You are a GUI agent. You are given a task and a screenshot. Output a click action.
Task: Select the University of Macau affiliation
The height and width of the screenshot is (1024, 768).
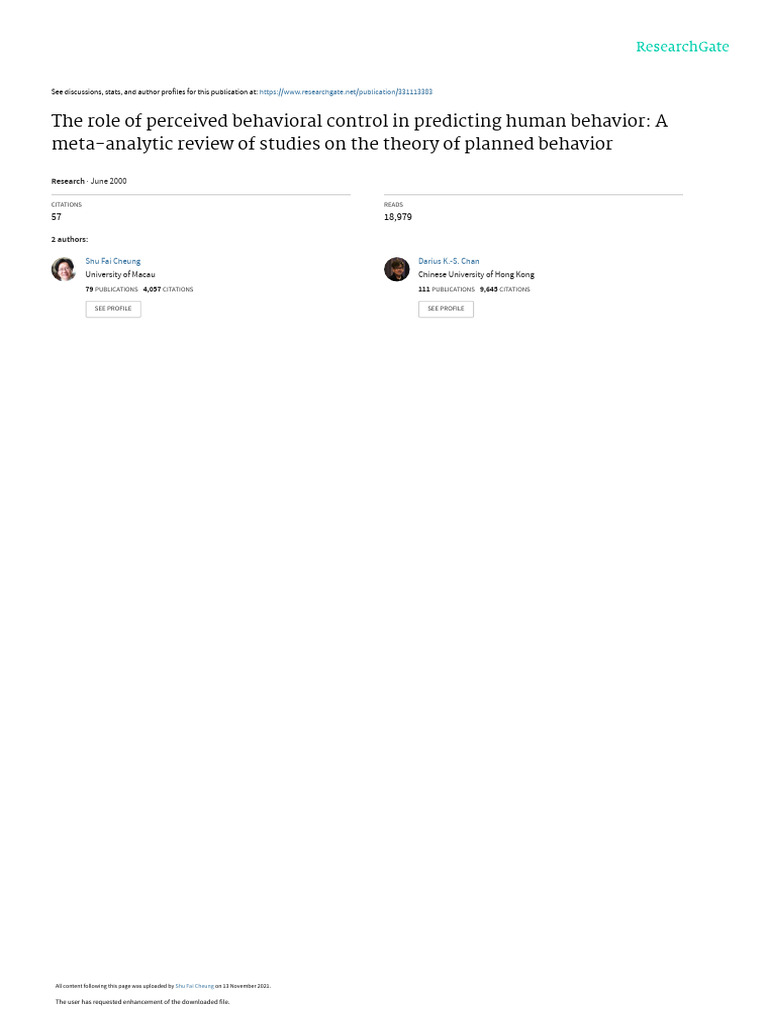(x=120, y=274)
